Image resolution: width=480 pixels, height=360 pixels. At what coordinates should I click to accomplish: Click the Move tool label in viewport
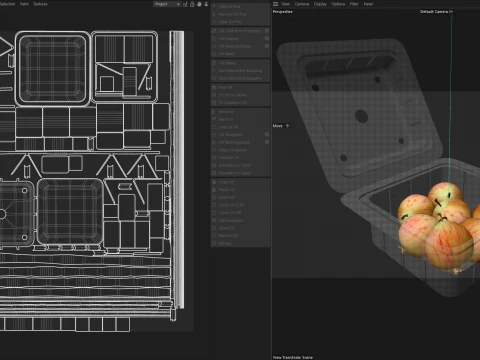click(x=278, y=126)
